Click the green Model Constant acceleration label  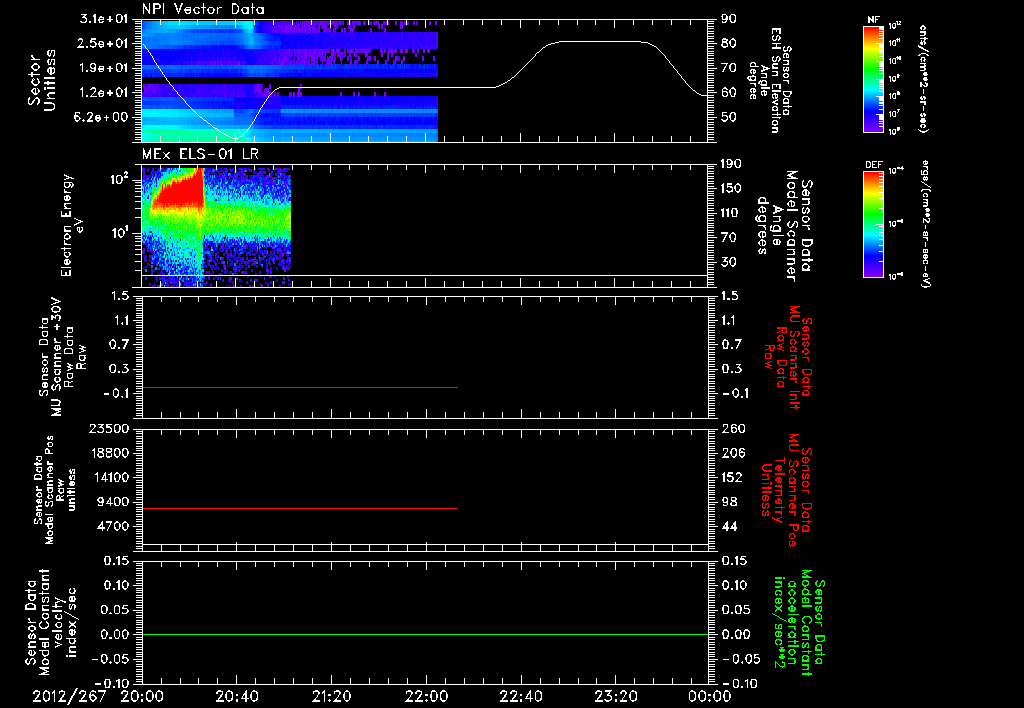[799, 622]
